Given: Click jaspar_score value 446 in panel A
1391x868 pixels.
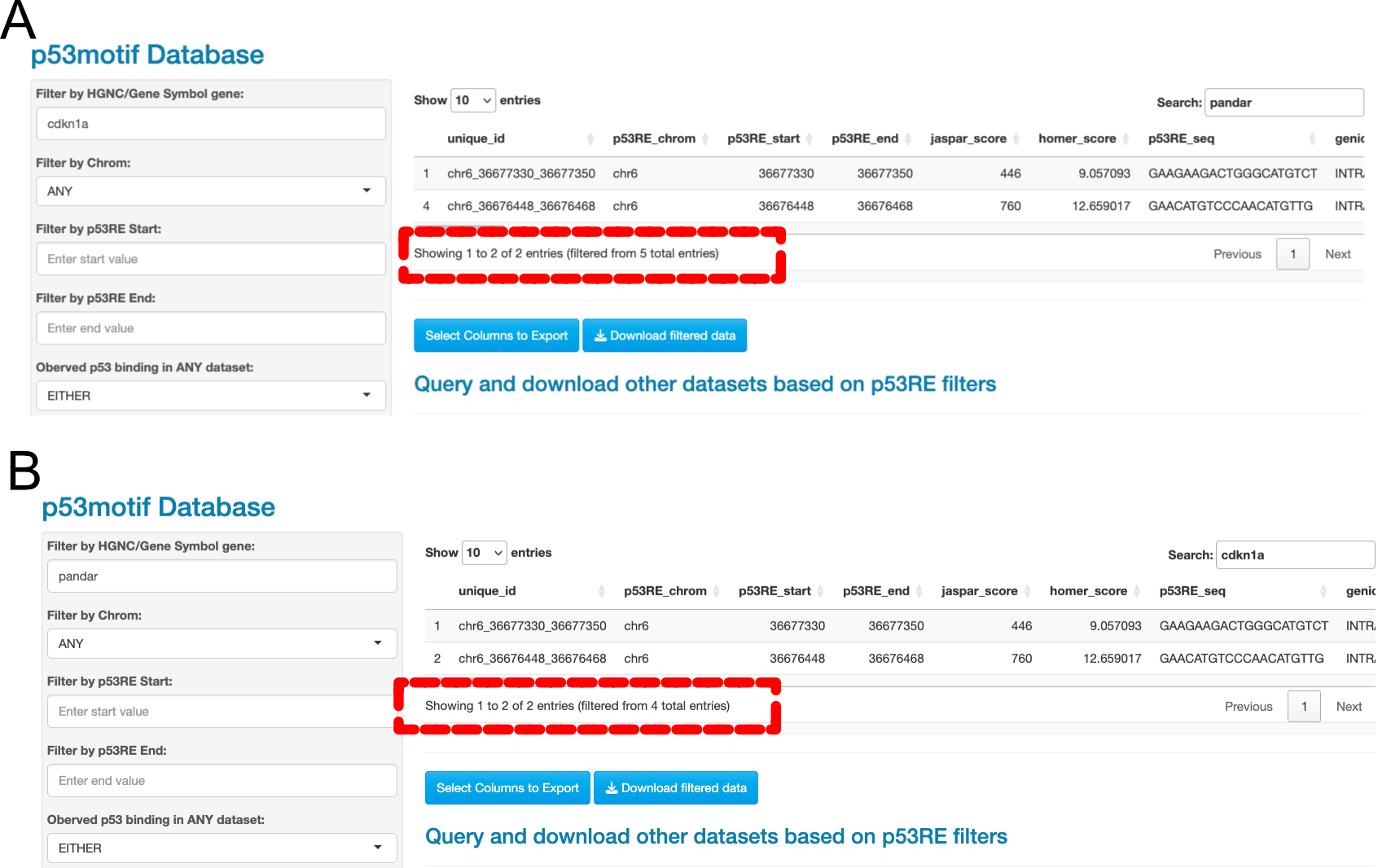Looking at the screenshot, I should coord(1011,173).
